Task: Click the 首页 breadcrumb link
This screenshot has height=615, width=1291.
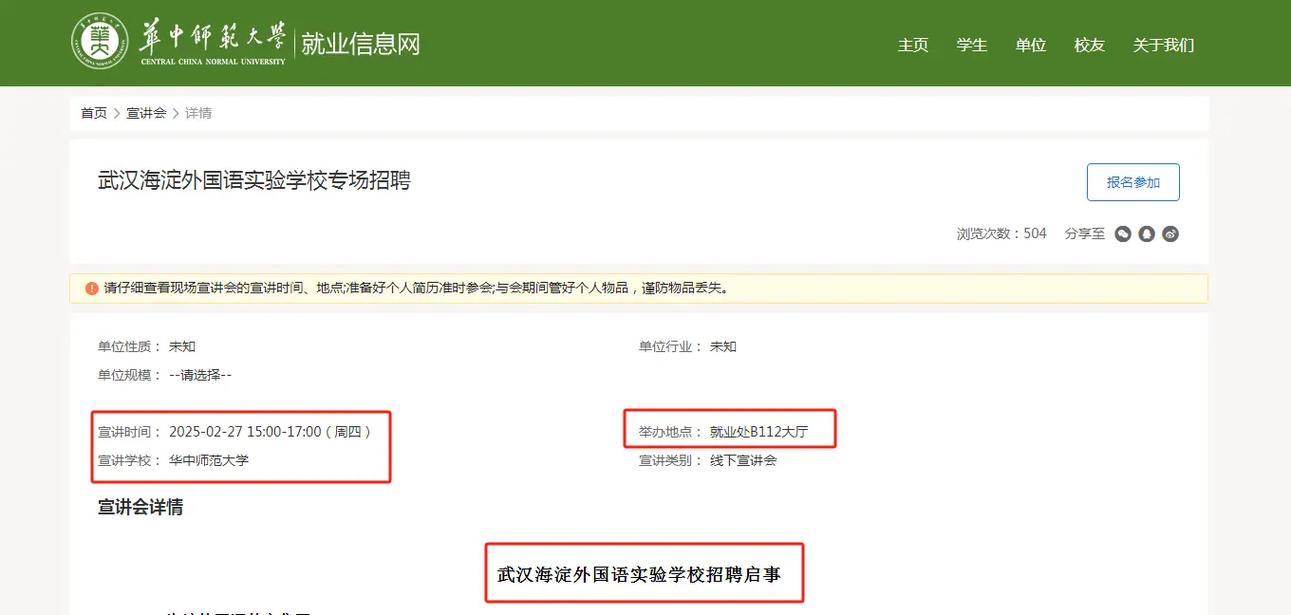Action: (93, 112)
